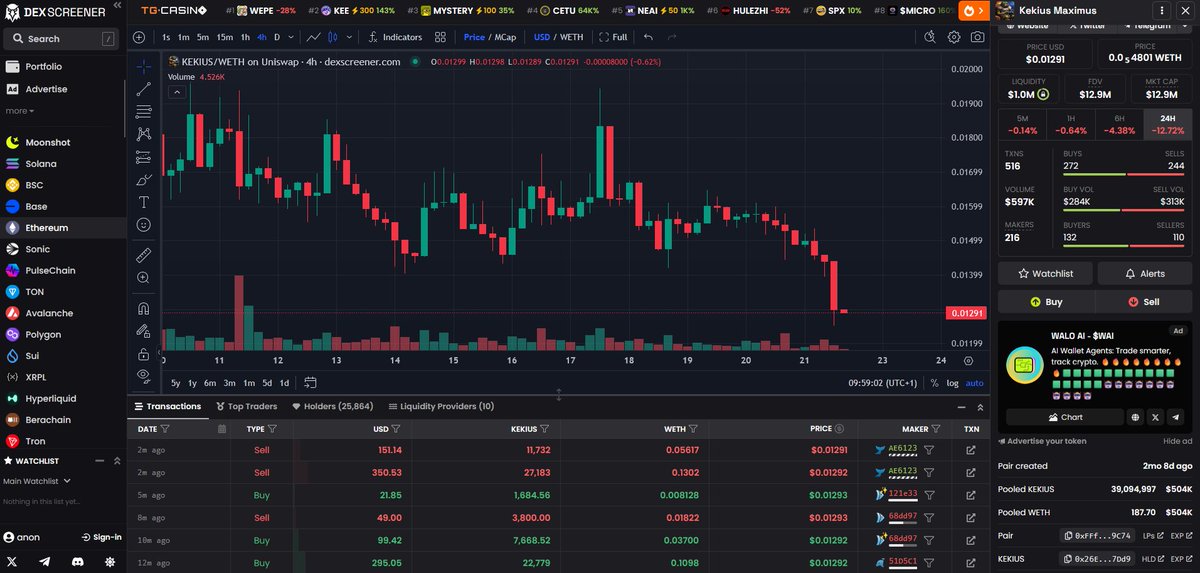Collapse the transactions panel
The image size is (1200, 573).
(x=960, y=407)
